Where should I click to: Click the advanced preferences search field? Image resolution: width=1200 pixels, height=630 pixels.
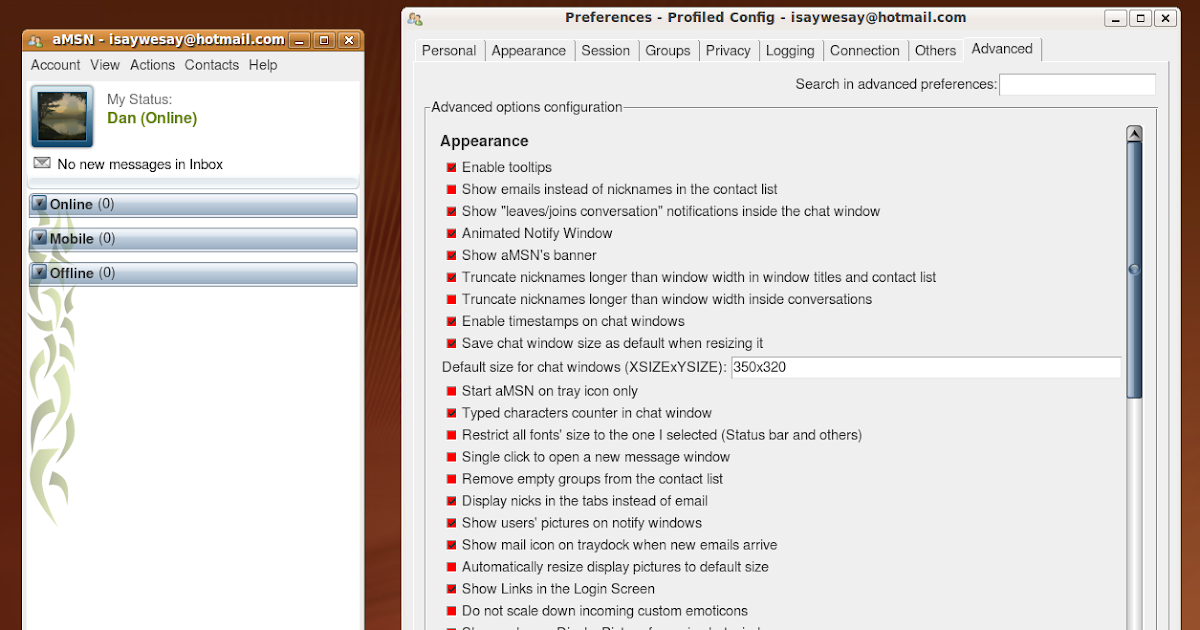point(1077,84)
